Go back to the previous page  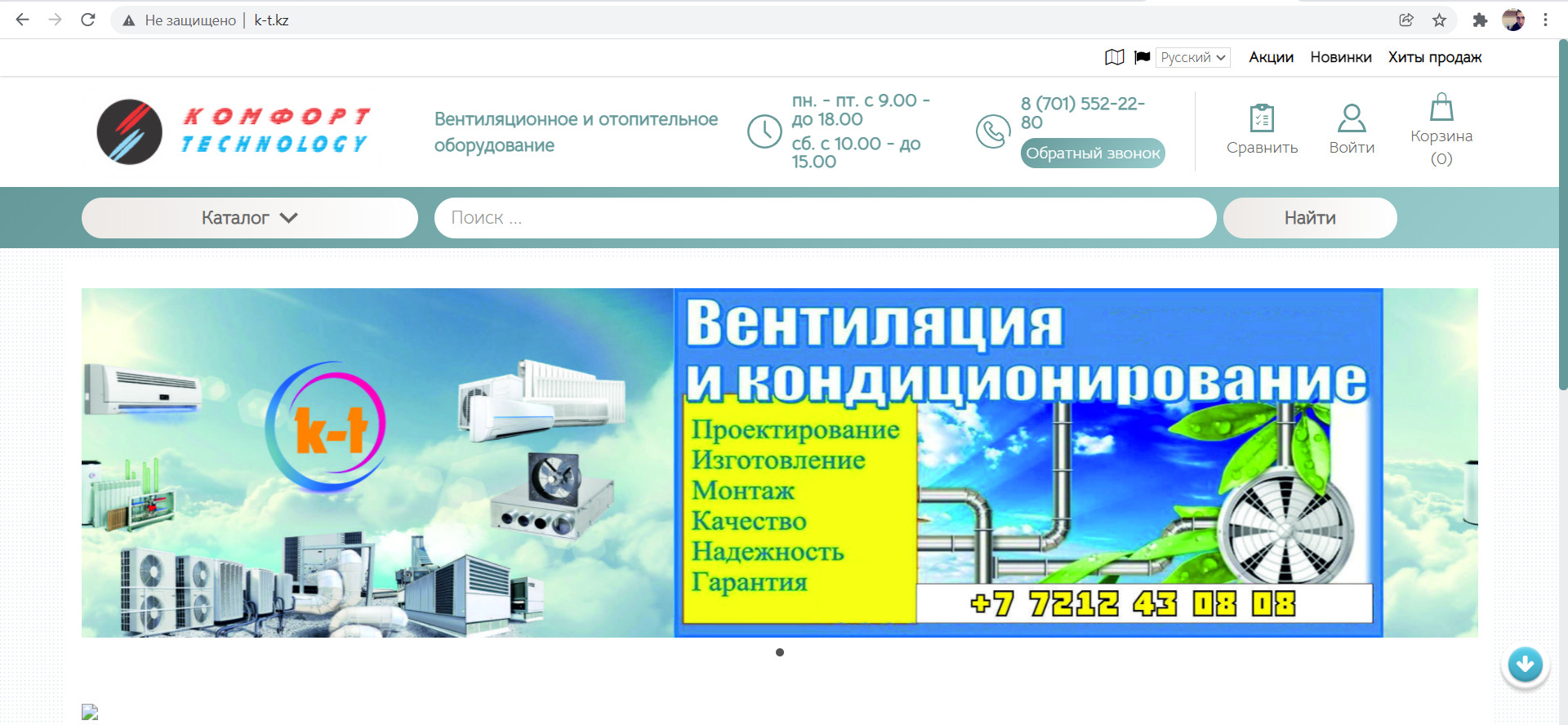[x=23, y=20]
